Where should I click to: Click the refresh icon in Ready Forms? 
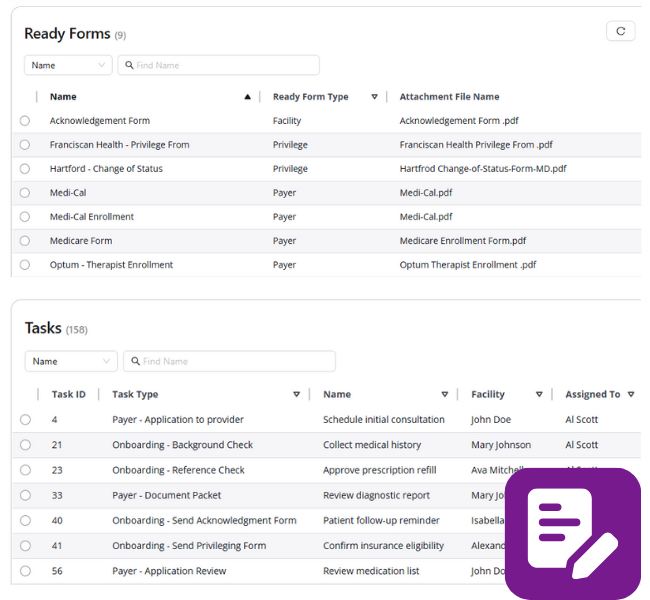[x=620, y=31]
